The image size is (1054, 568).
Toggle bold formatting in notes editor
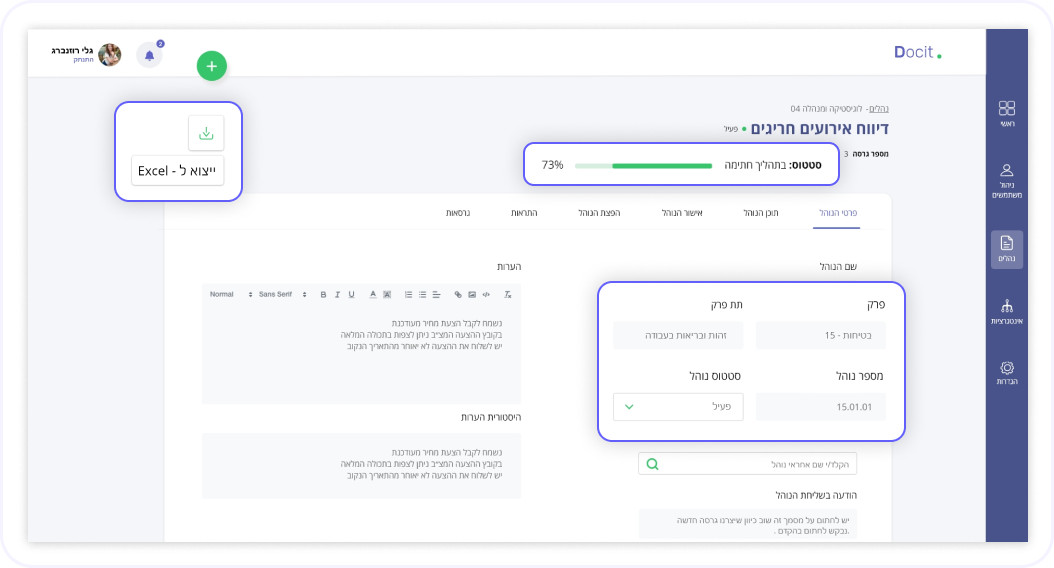click(323, 295)
